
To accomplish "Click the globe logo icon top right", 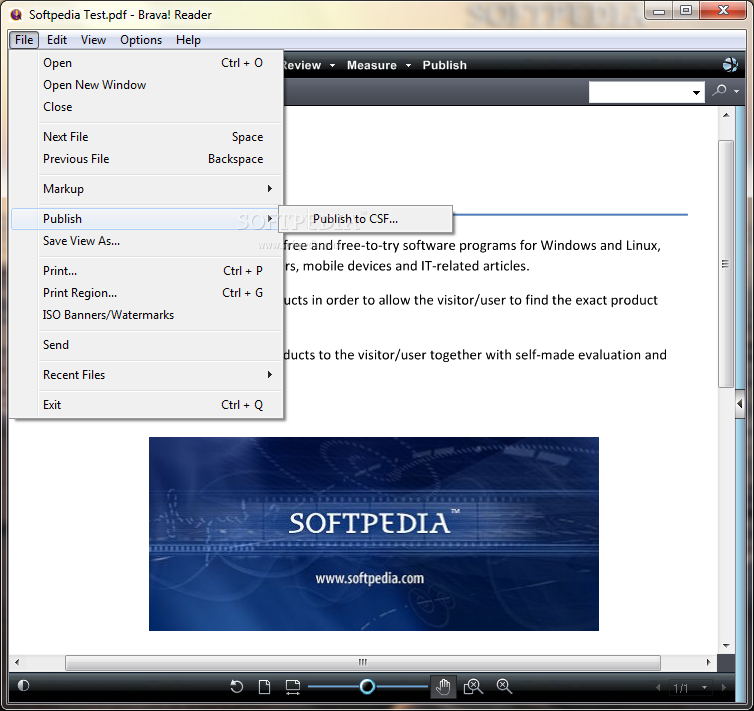I will click(x=730, y=64).
